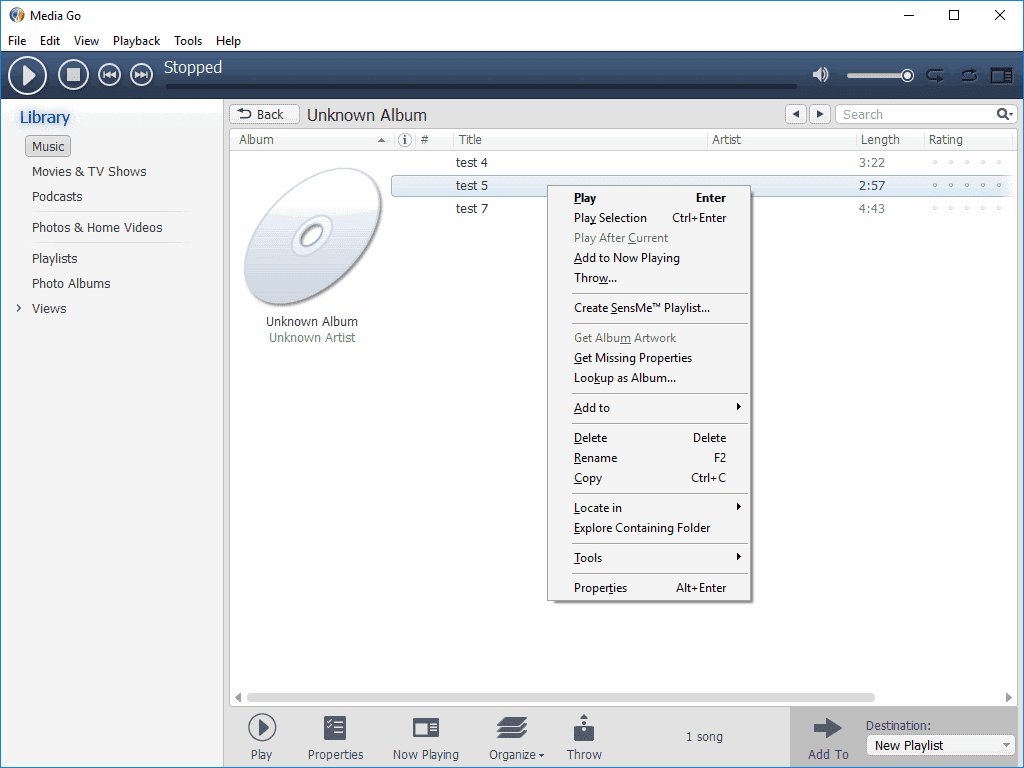Toggle repeat mode icon
Viewport: 1024px width, 768px height.
pyautogui.click(x=935, y=76)
